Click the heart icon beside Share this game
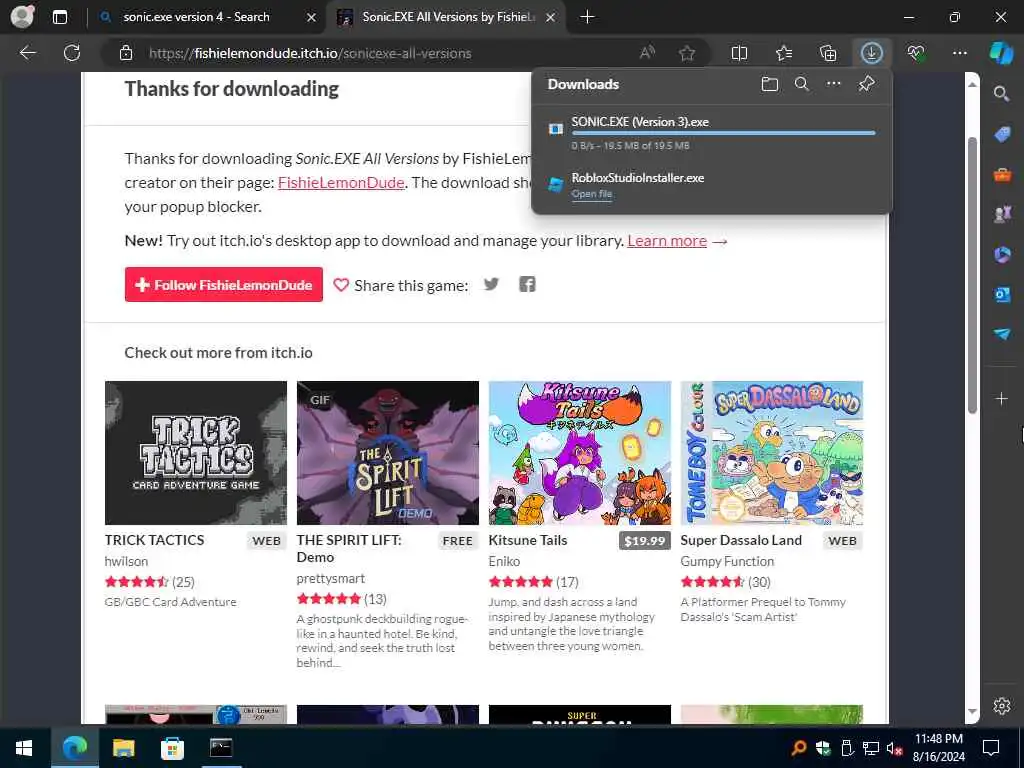 pos(341,285)
